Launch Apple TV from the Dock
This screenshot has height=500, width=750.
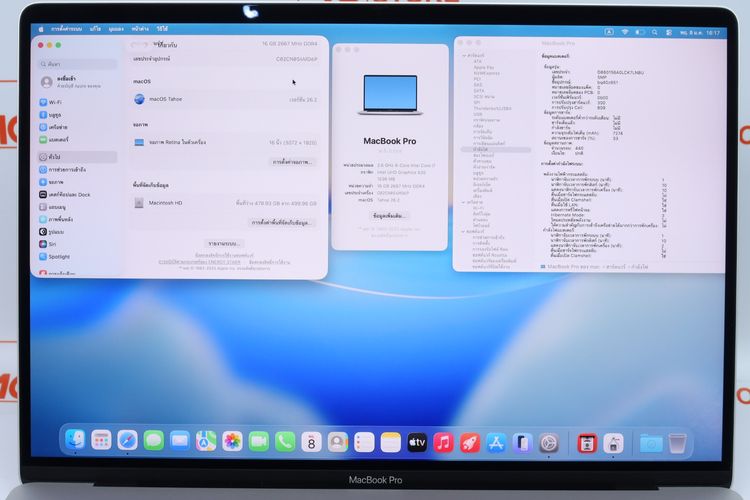click(x=417, y=443)
